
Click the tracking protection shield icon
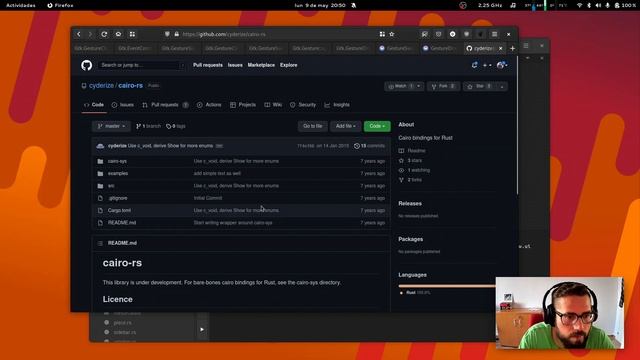(x=167, y=34)
